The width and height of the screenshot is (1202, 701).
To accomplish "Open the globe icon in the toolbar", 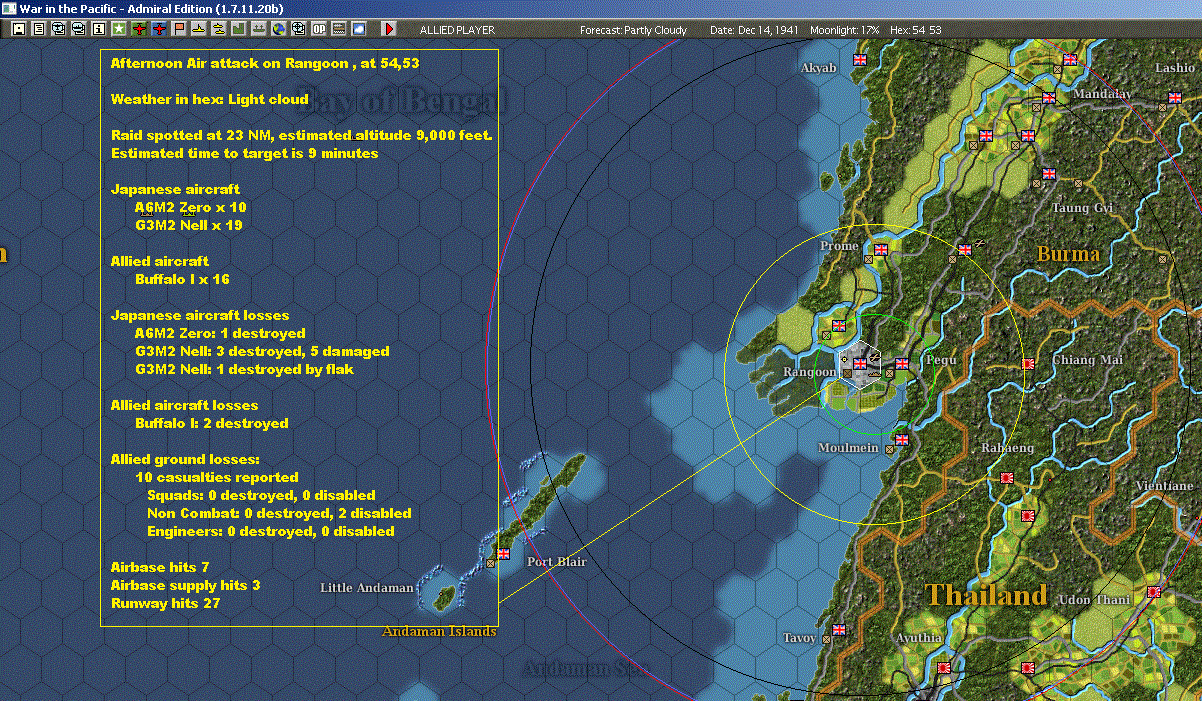I will [x=278, y=29].
